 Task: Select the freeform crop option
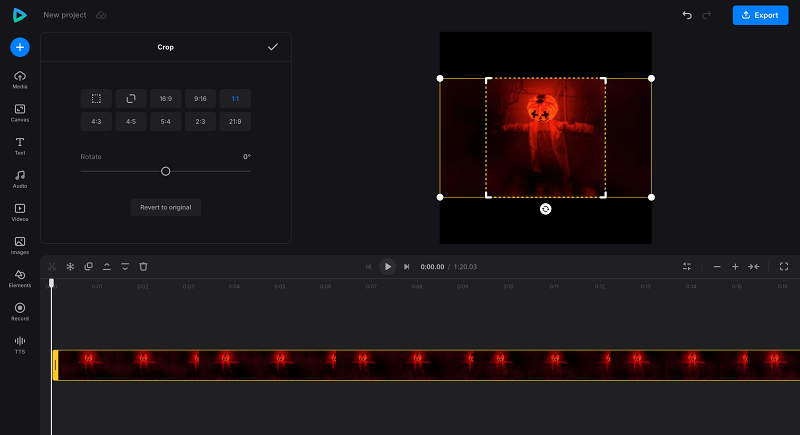coord(96,98)
